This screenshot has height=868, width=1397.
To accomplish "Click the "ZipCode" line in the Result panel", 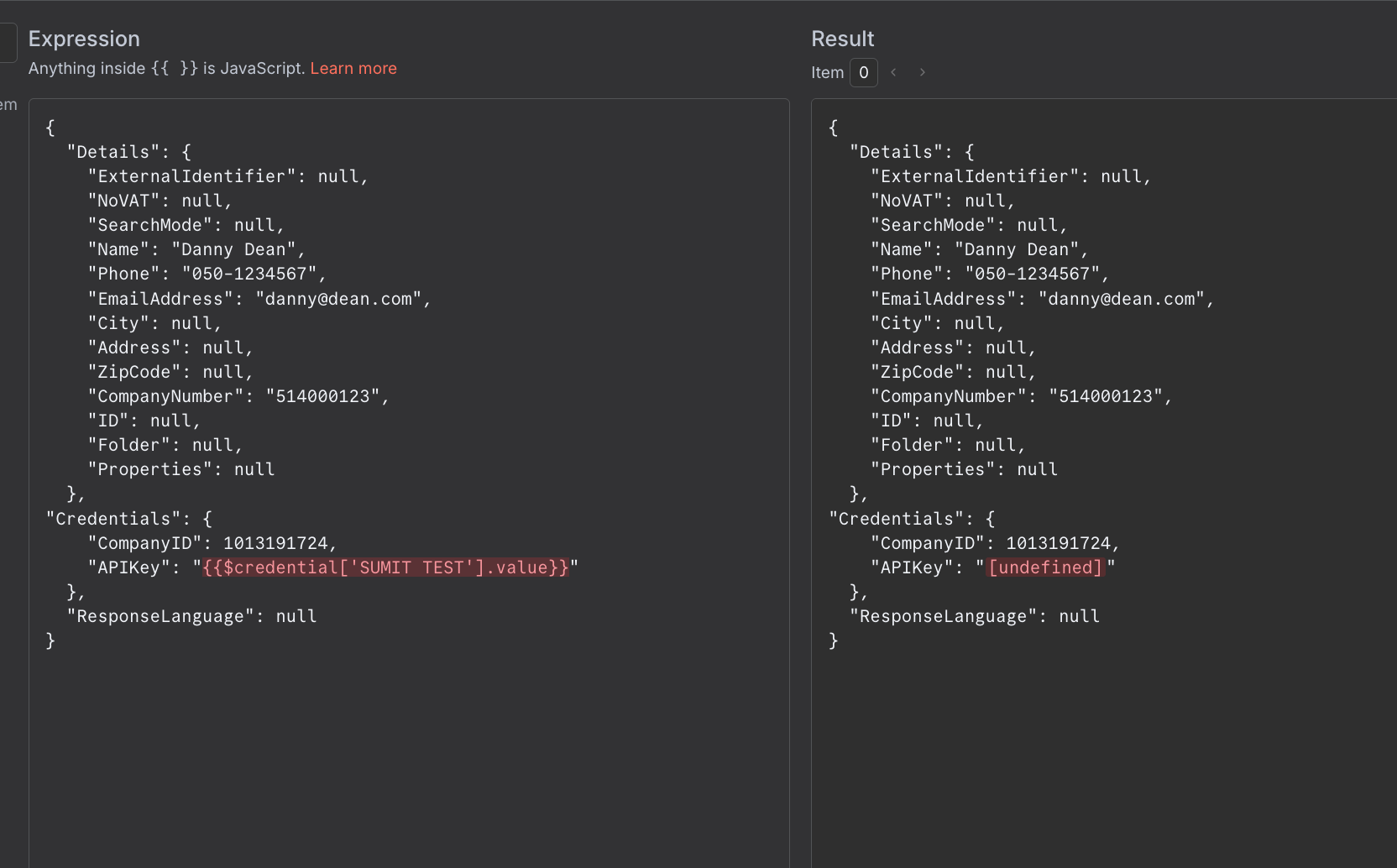I will 954,373.
